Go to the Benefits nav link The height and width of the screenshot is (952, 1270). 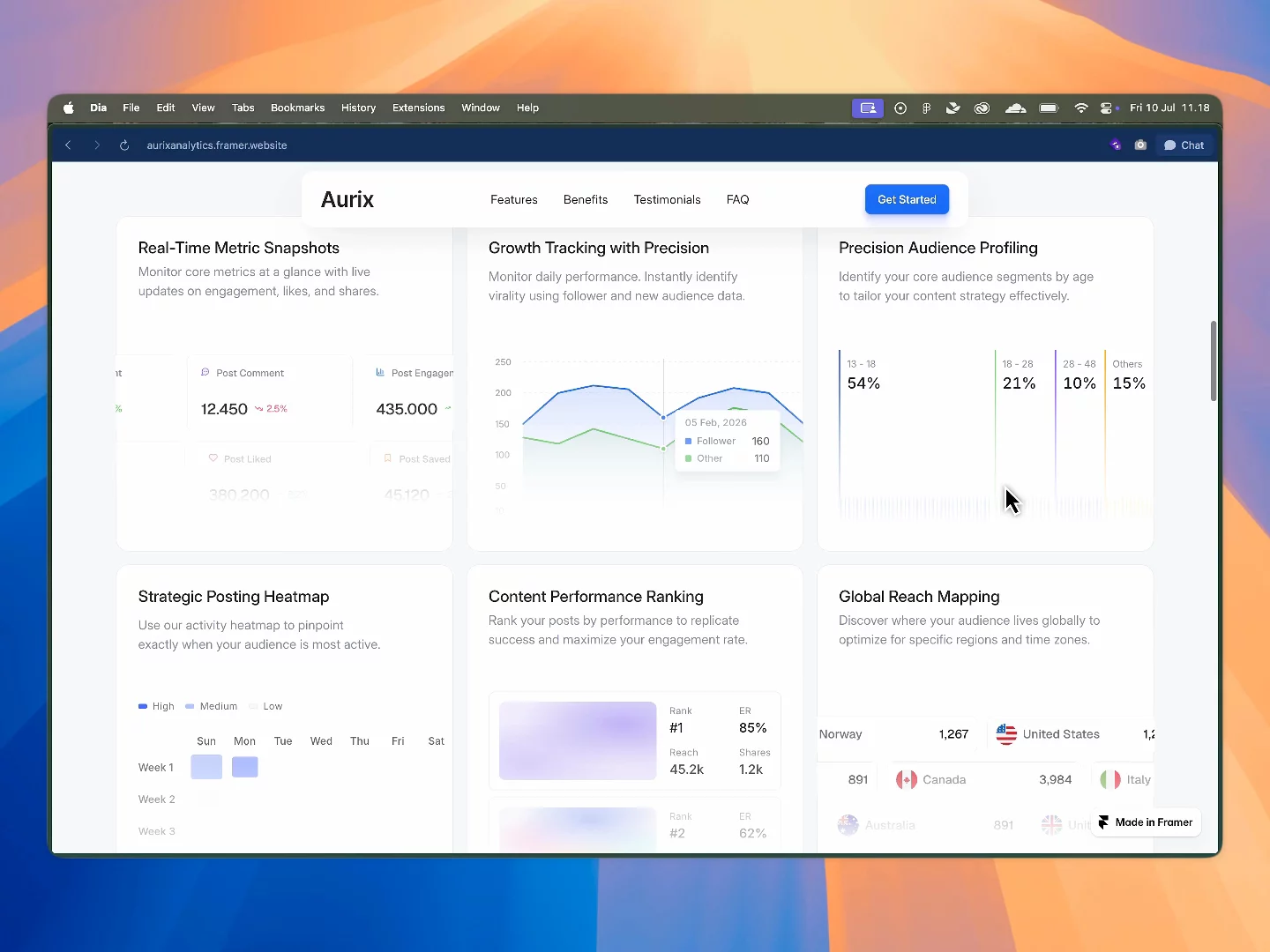(586, 200)
